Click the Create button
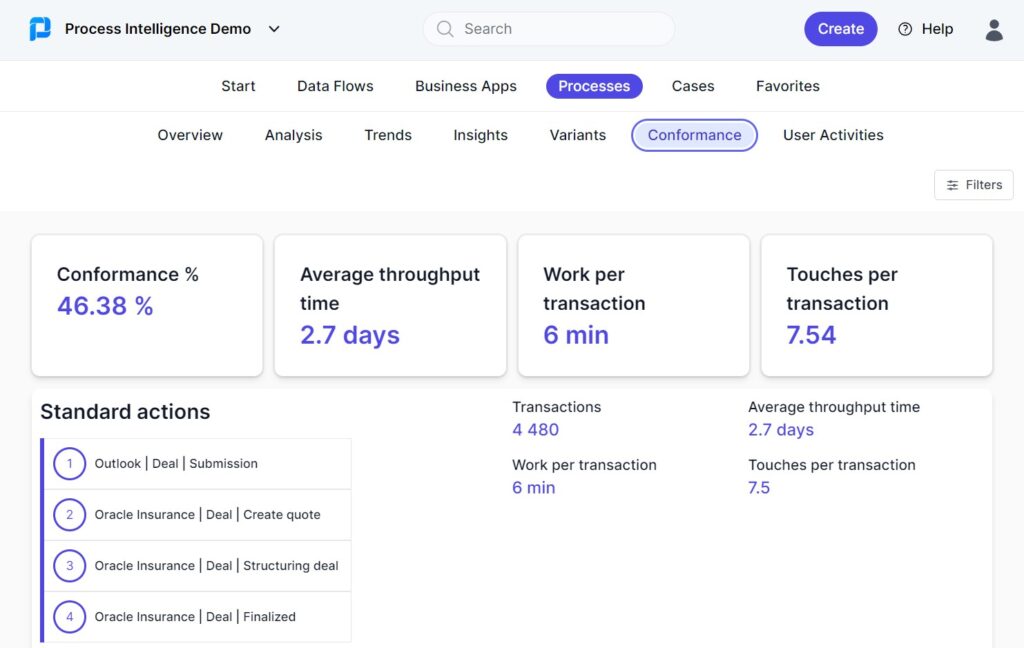This screenshot has width=1024, height=648. point(840,29)
